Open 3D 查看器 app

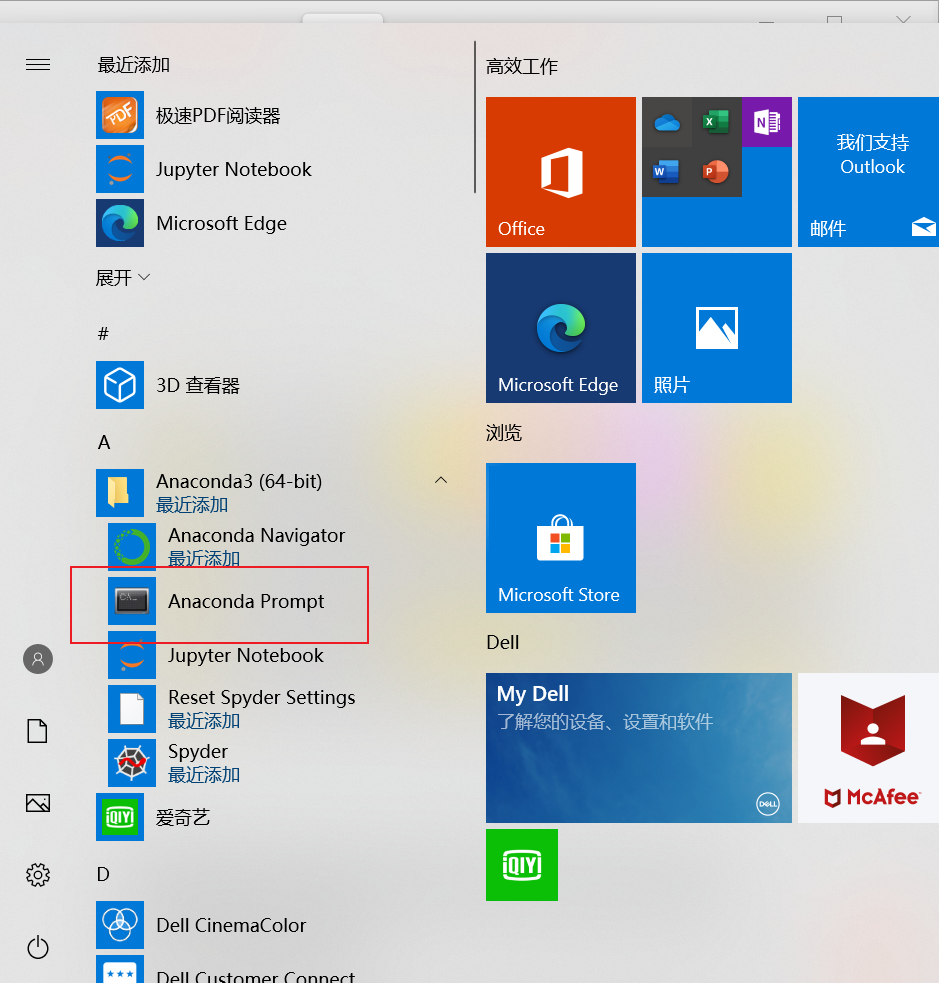[x=168, y=385]
